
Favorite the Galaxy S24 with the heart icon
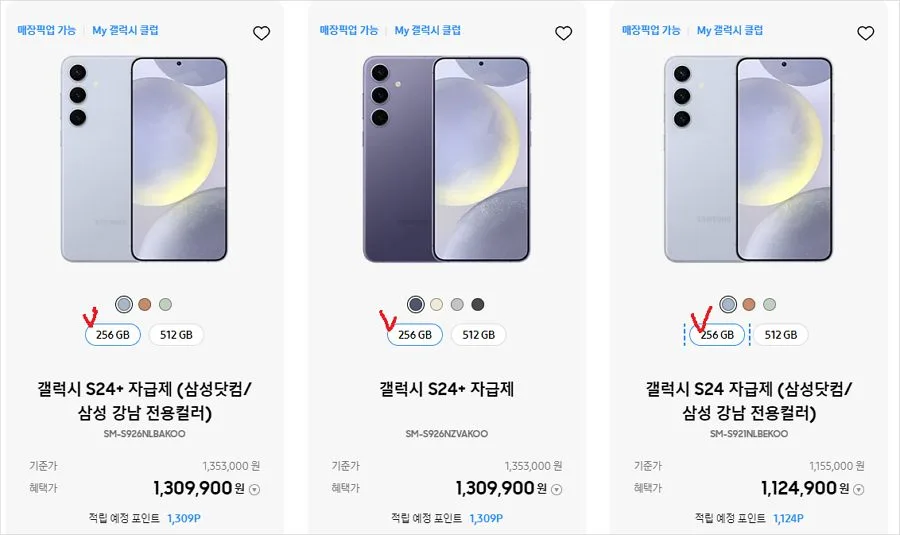click(866, 33)
